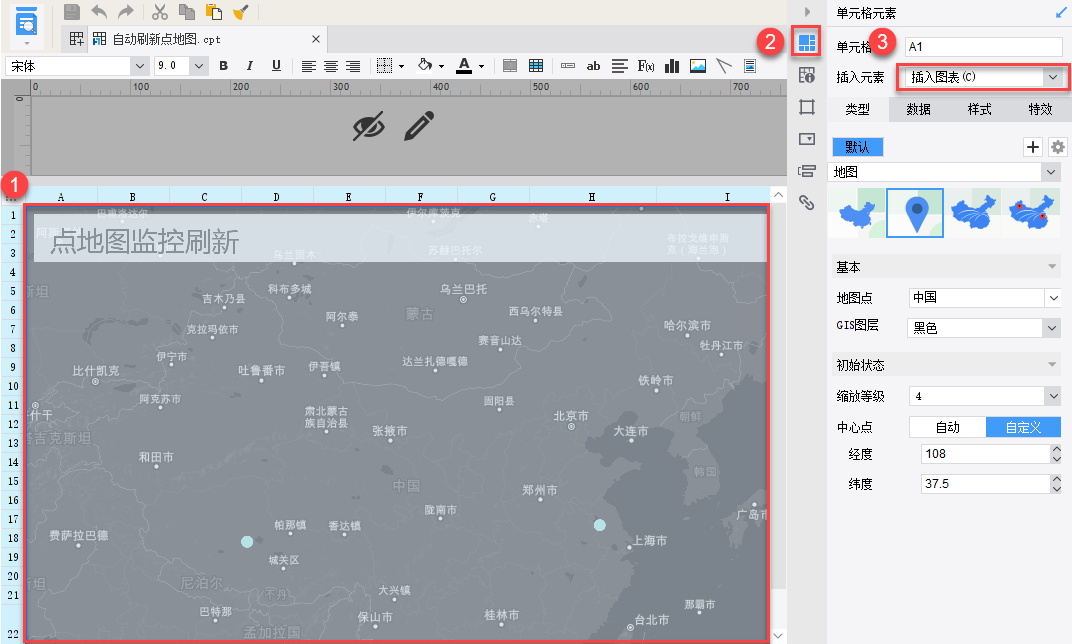1072x644 pixels.
Task: Insert chart using bar chart toolbar icon
Action: [x=672, y=66]
